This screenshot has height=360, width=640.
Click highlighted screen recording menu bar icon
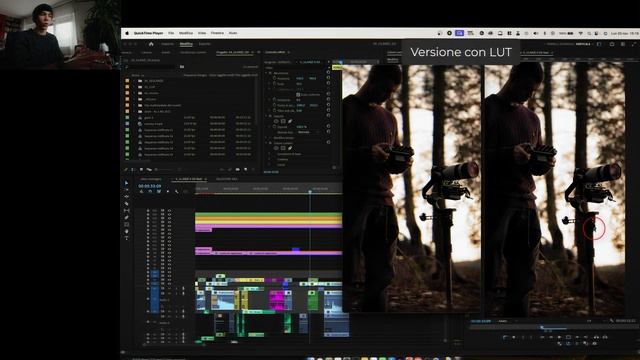click(459, 33)
